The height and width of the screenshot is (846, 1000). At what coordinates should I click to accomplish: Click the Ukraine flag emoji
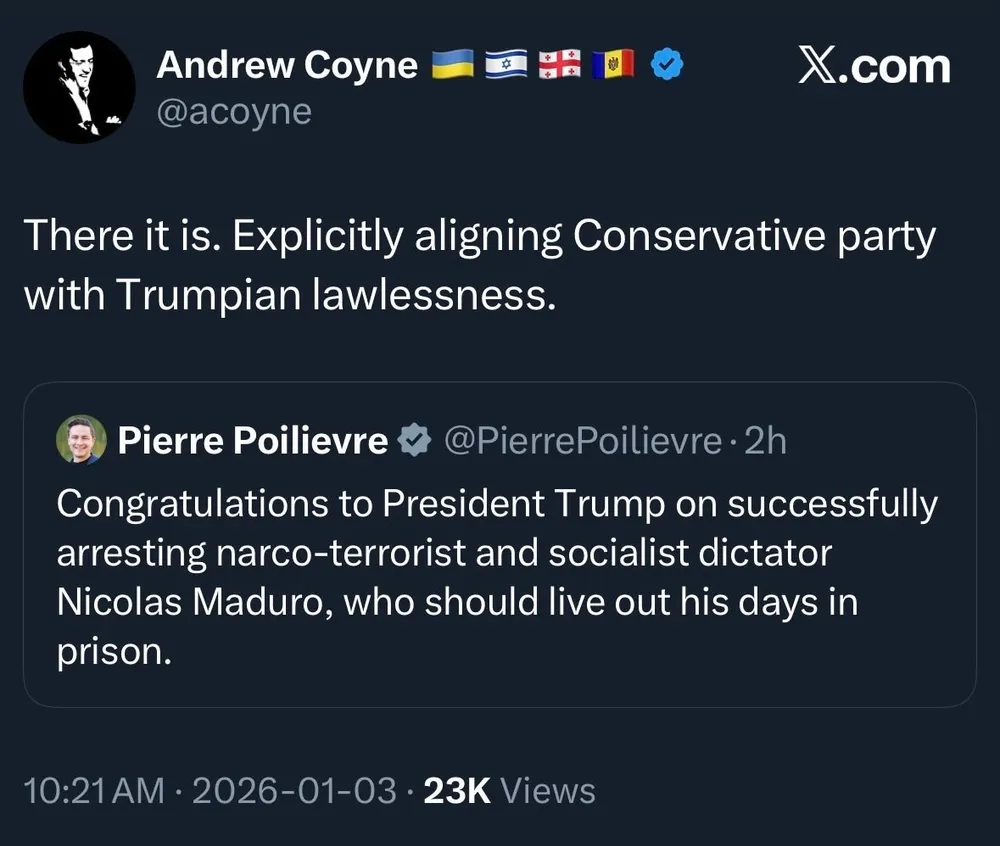[x=453, y=66]
